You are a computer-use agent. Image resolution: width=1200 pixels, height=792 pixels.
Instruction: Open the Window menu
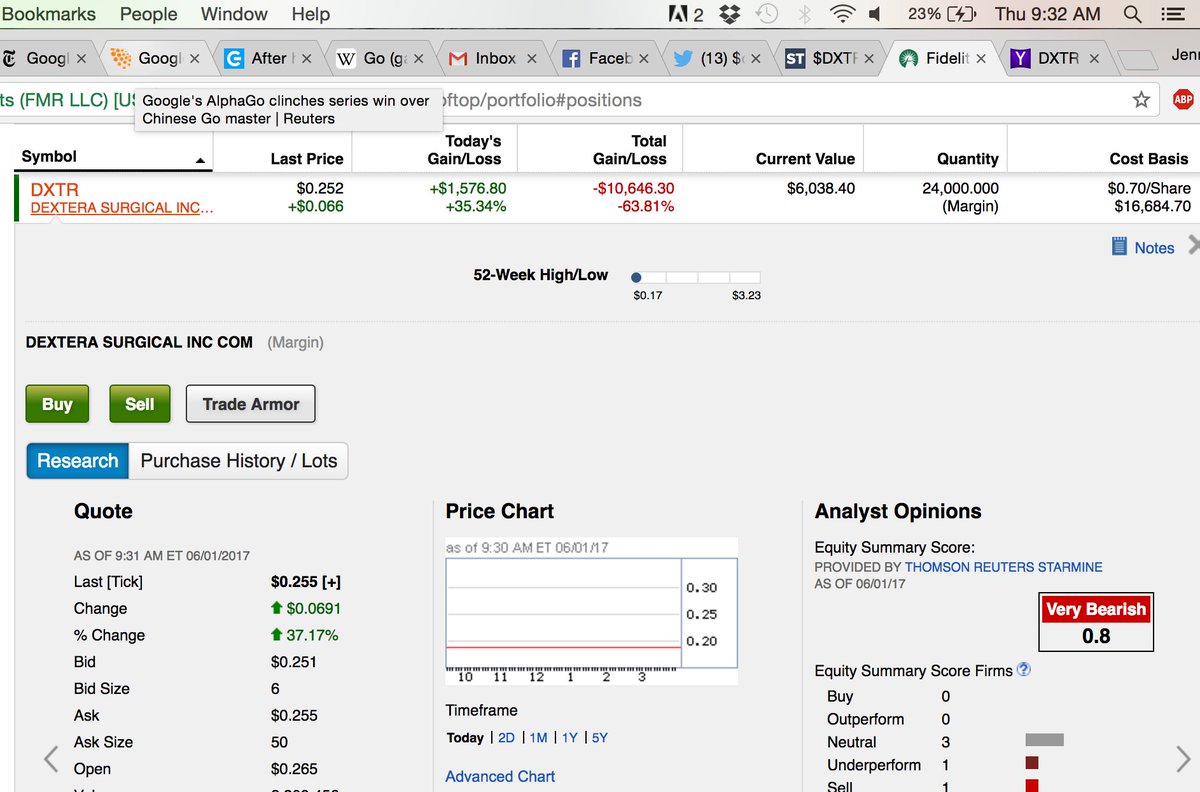(234, 14)
